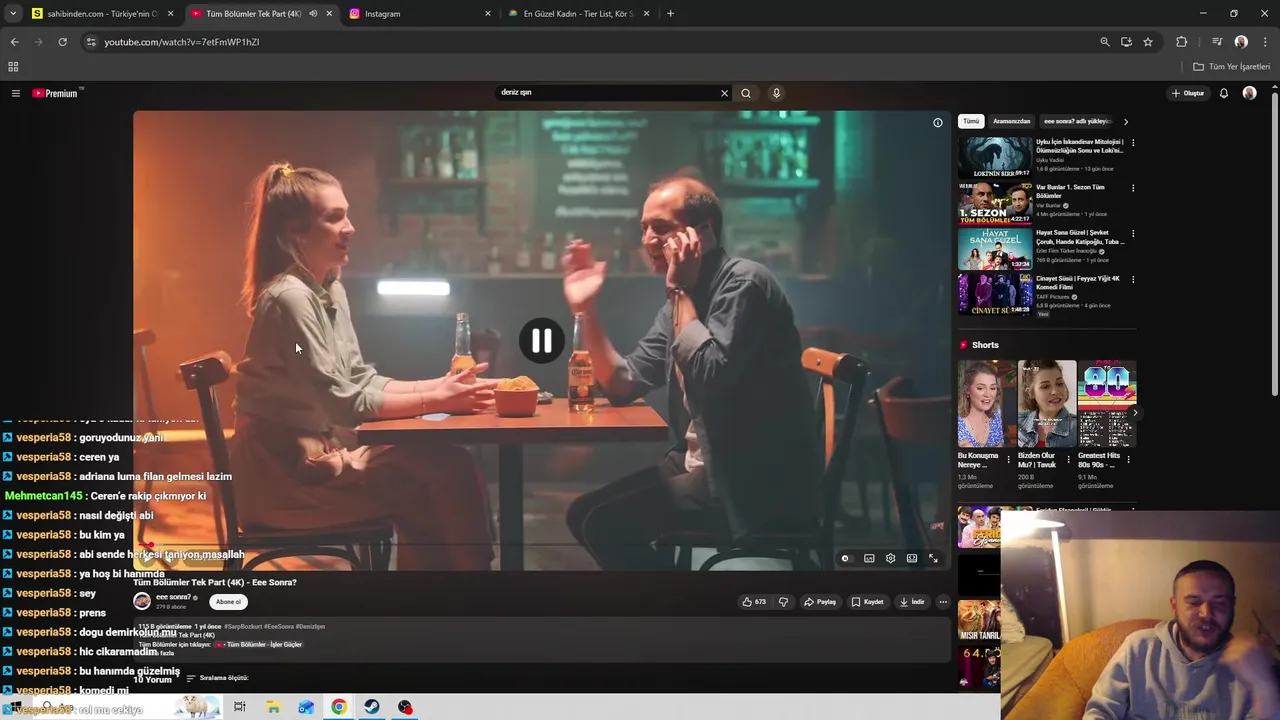Toggle autoplay switch in player controls
The width and height of the screenshot is (1280, 720).
click(x=846, y=558)
